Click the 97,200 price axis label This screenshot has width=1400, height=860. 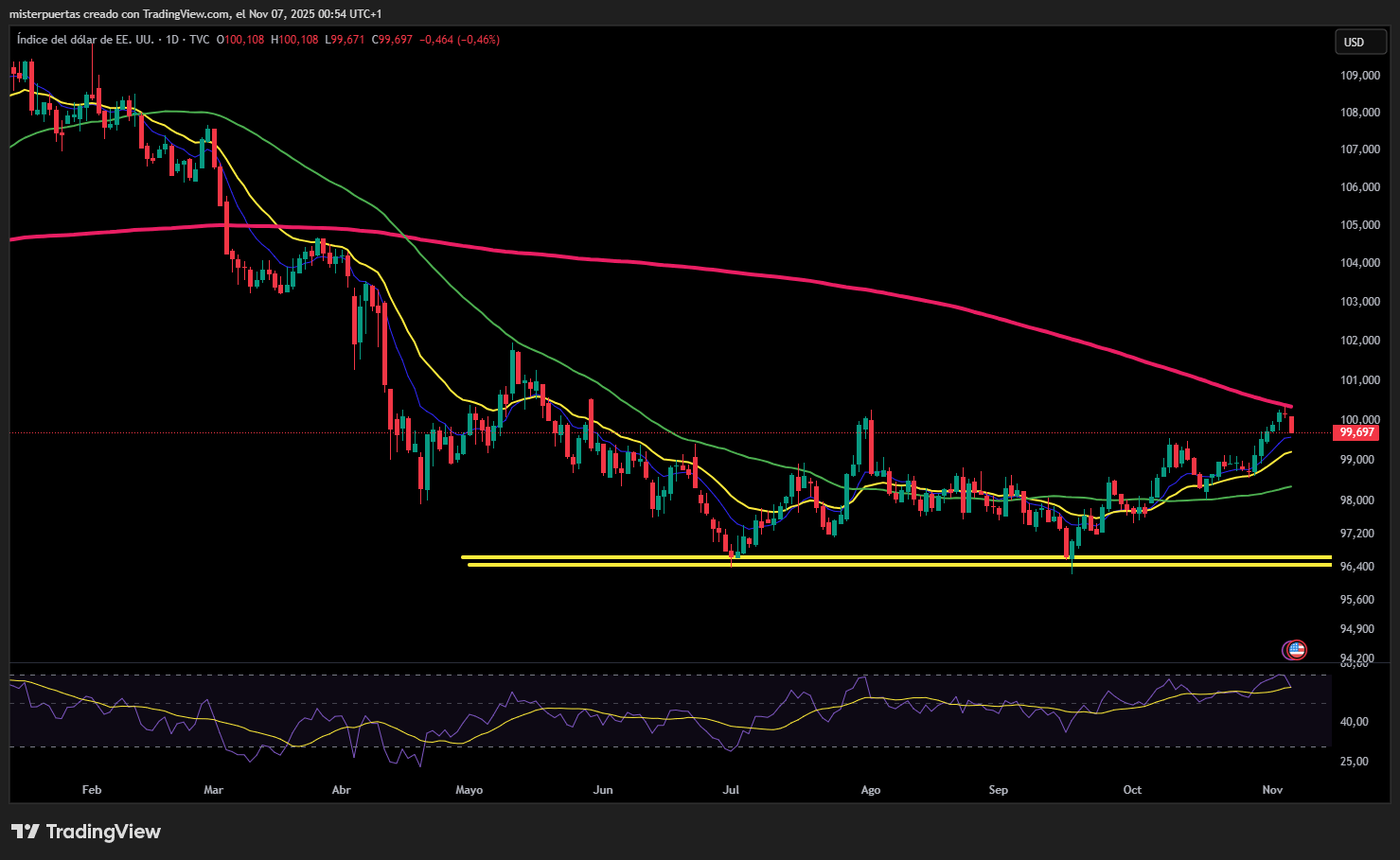coord(1357,534)
